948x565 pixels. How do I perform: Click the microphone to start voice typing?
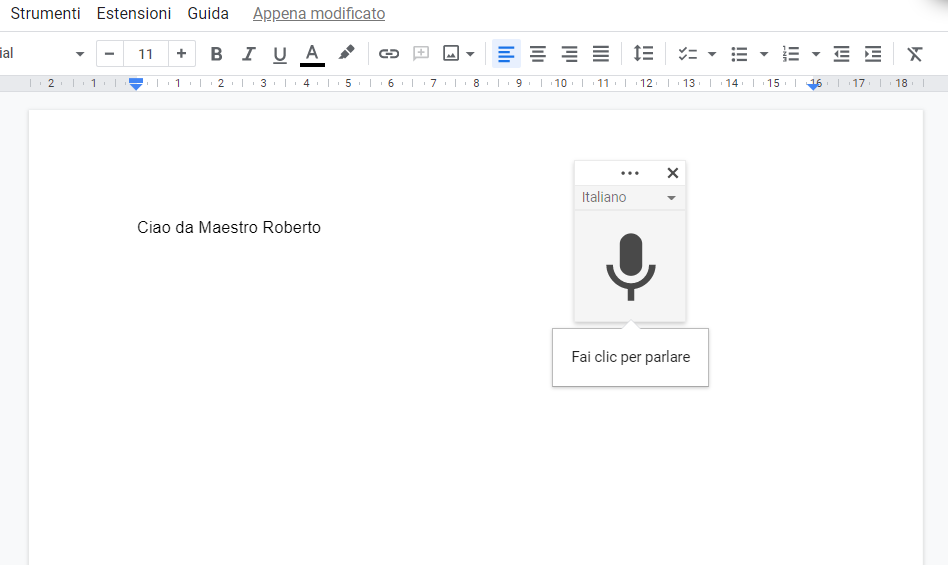631,266
